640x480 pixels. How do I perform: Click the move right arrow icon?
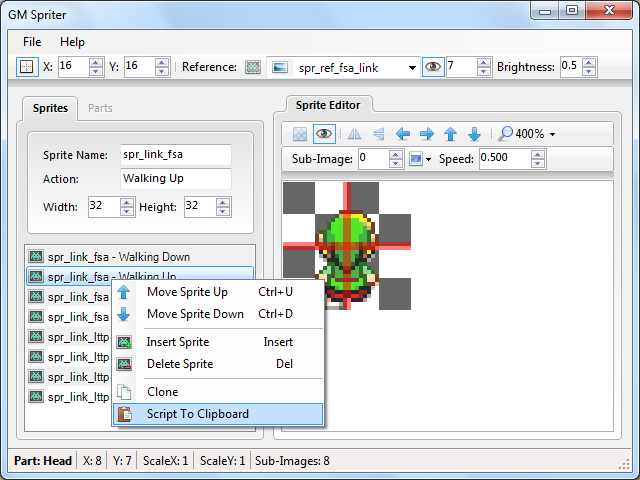click(x=427, y=134)
